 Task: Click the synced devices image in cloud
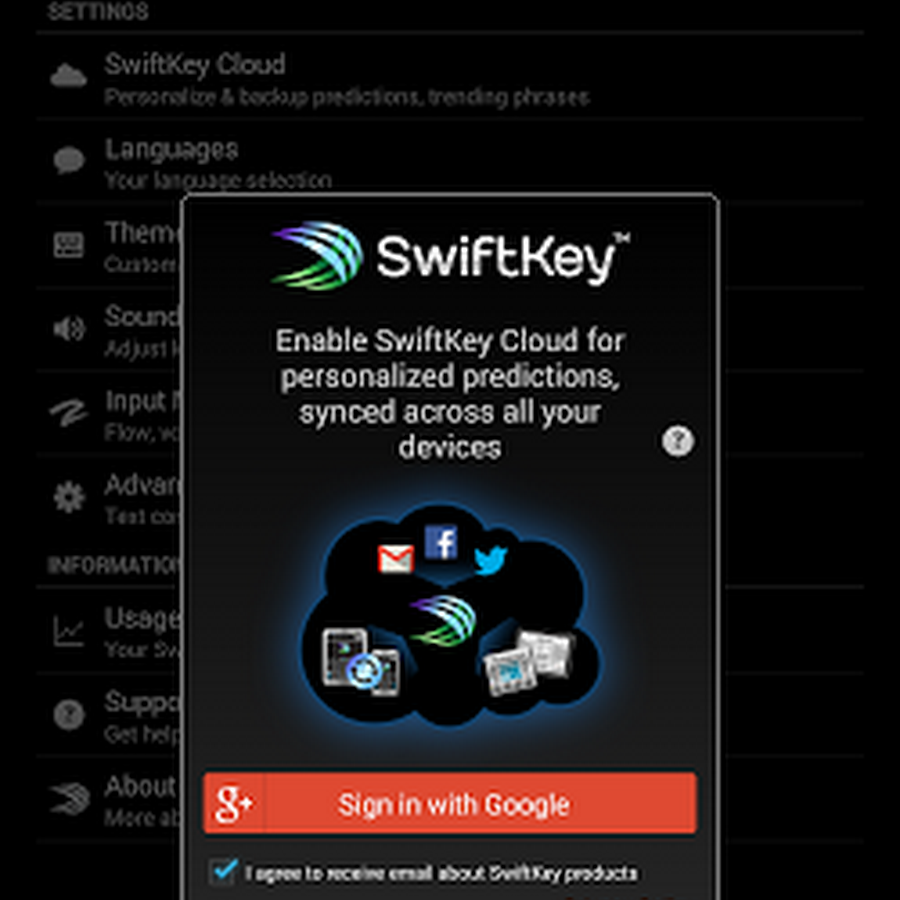[x=361, y=662]
